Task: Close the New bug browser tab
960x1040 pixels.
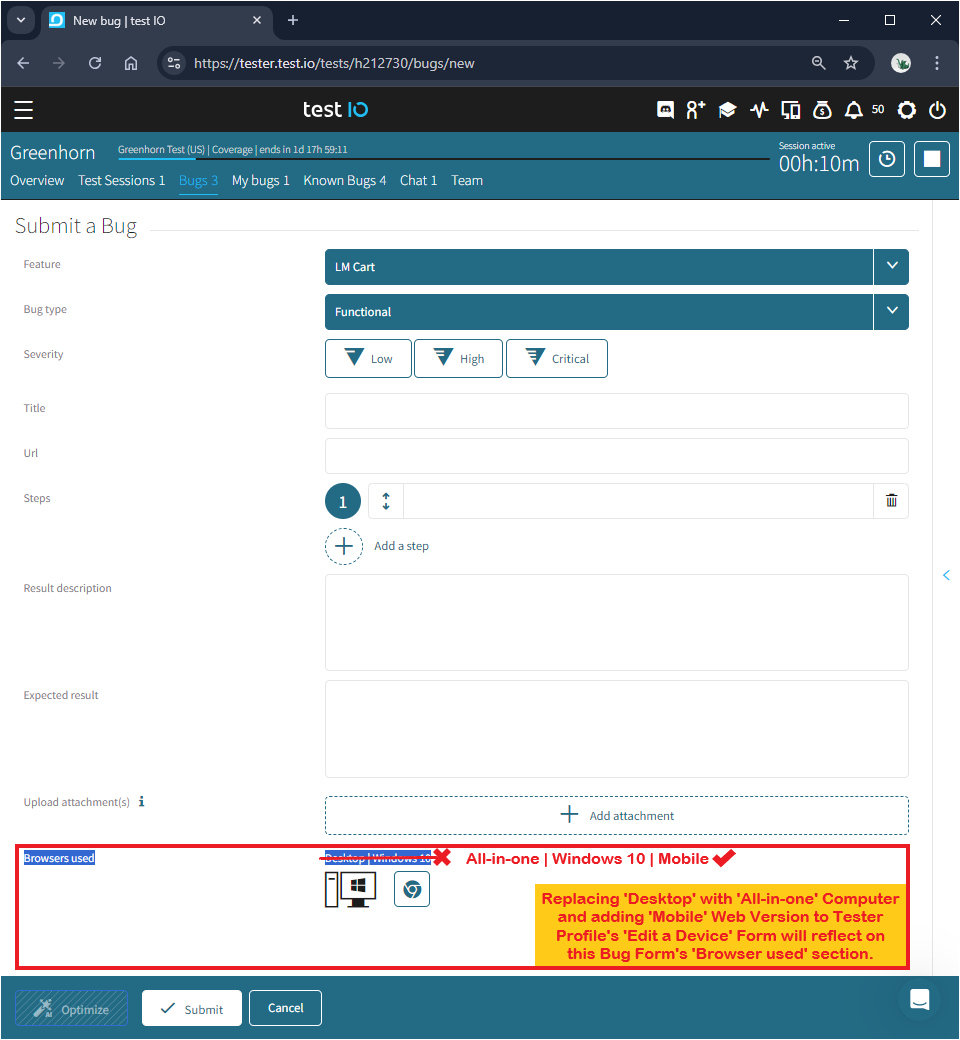Action: (x=257, y=20)
